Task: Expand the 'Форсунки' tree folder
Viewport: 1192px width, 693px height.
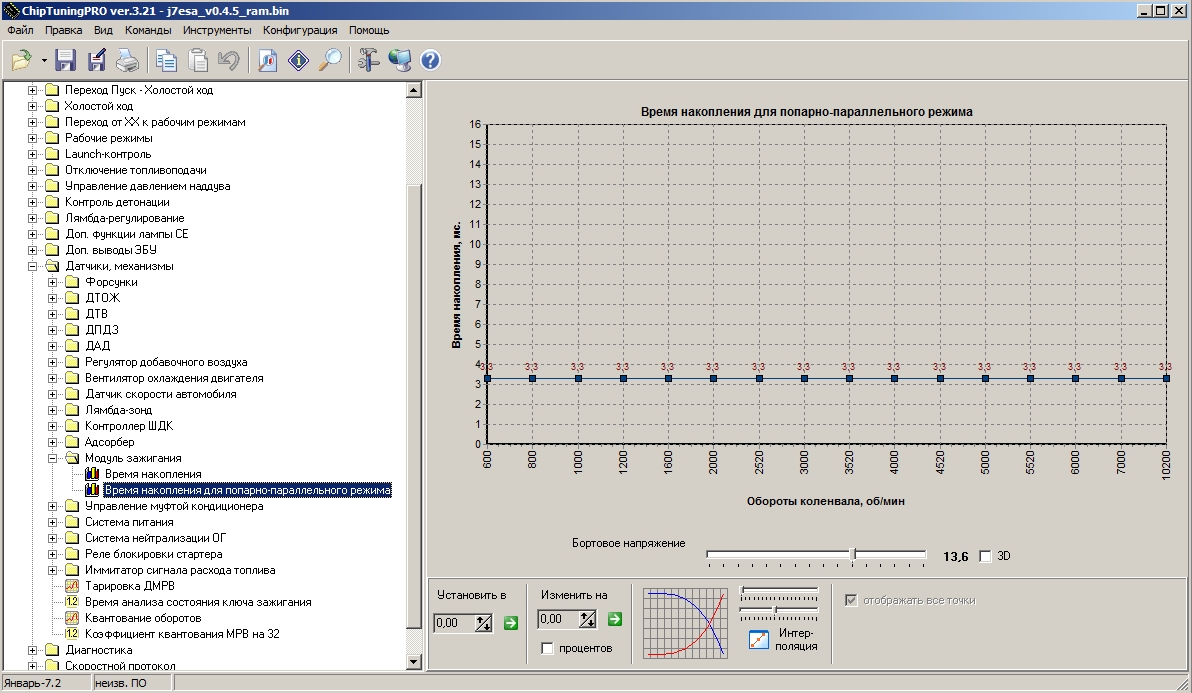Action: [53, 282]
